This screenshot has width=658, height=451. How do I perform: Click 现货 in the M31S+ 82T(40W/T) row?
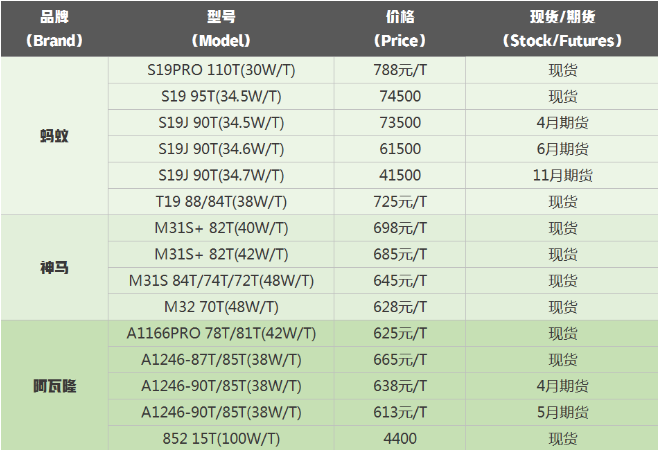coord(562,228)
